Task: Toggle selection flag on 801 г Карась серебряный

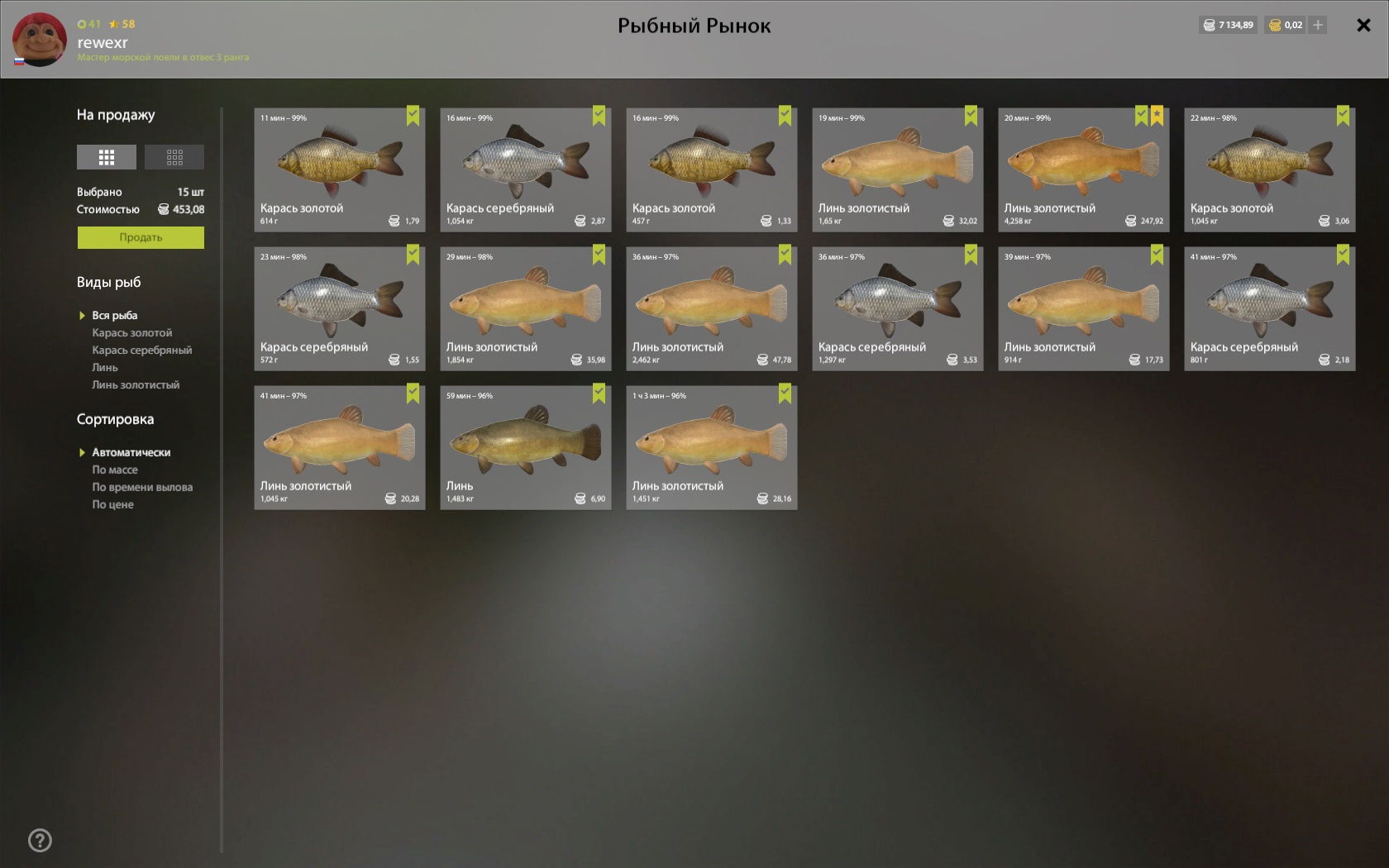Action: click(x=1343, y=255)
